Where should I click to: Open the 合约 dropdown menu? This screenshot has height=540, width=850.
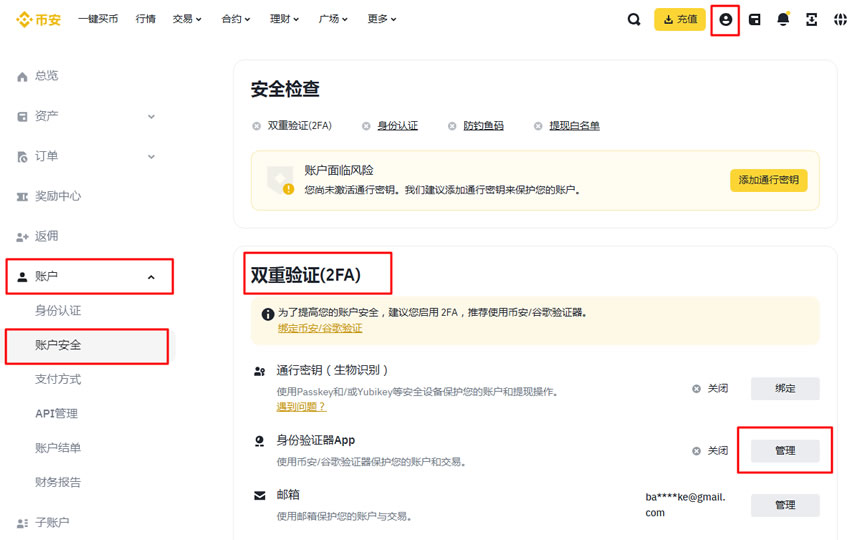pos(236,19)
